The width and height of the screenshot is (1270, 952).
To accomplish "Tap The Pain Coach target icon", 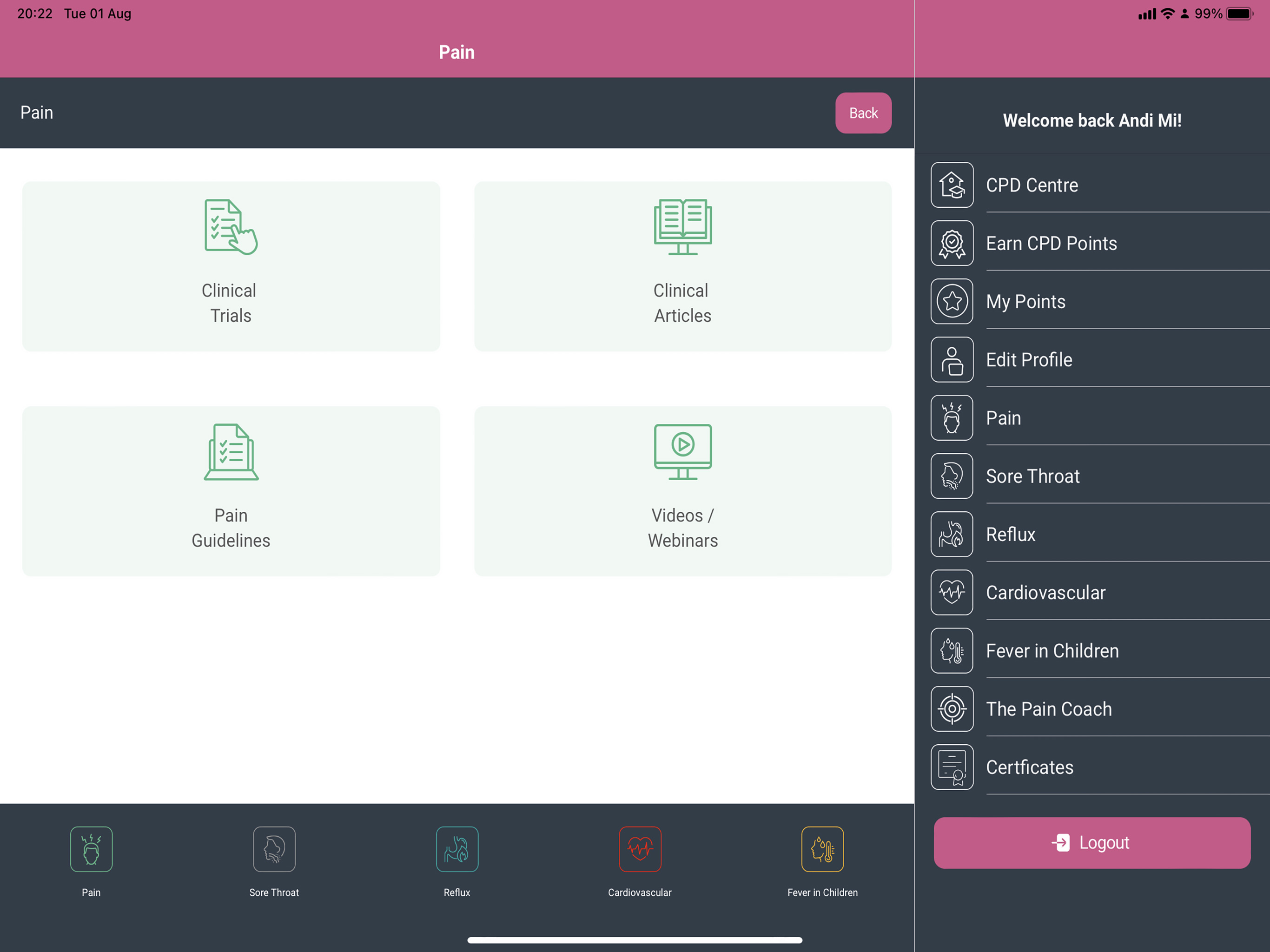I will coord(952,709).
